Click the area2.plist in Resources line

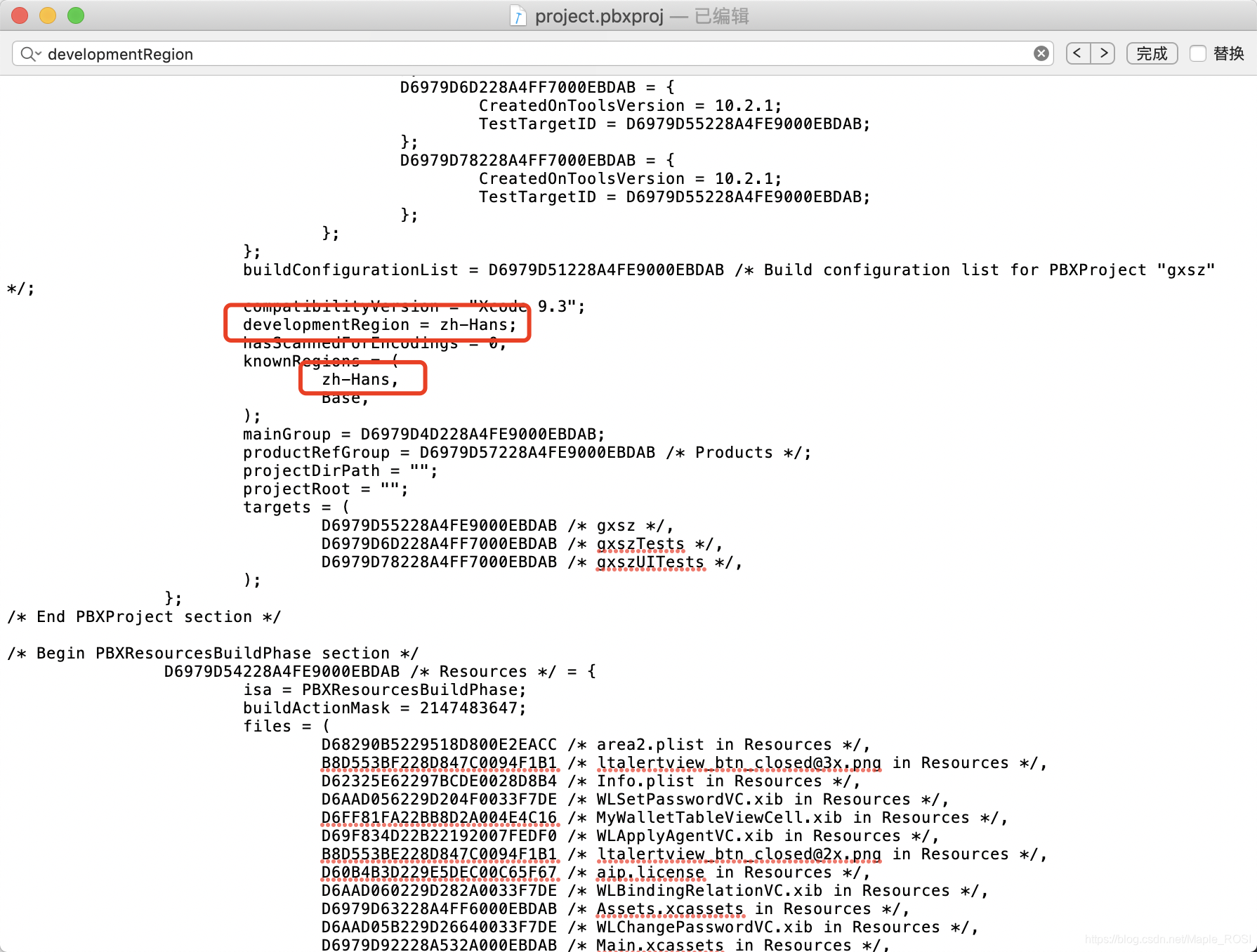pos(595,744)
